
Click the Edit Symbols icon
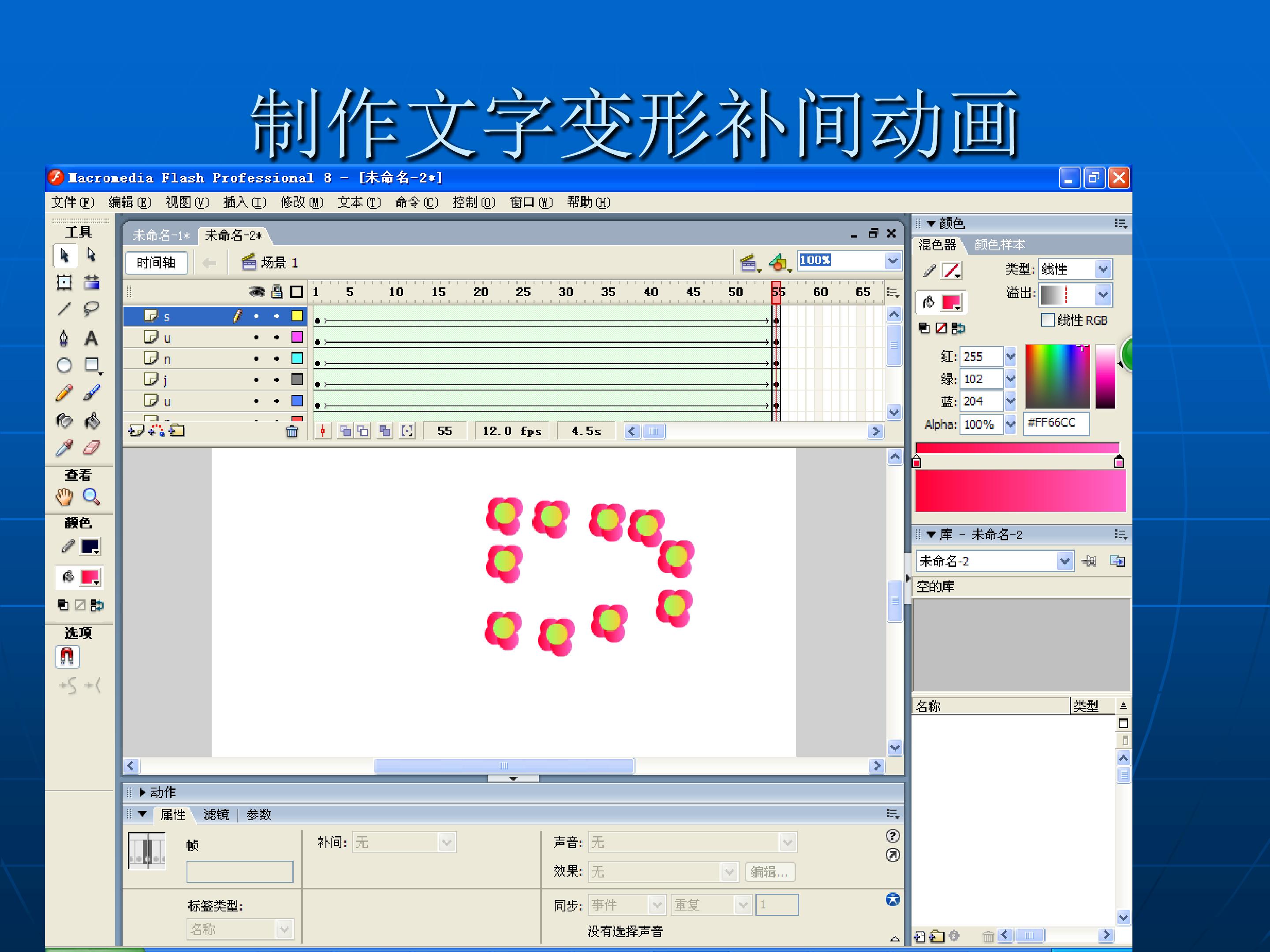pos(780,263)
